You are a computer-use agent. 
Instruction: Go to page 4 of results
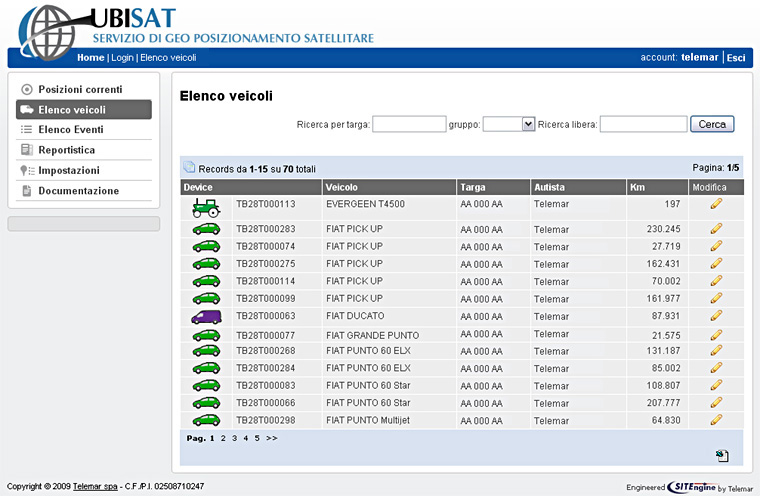246,438
